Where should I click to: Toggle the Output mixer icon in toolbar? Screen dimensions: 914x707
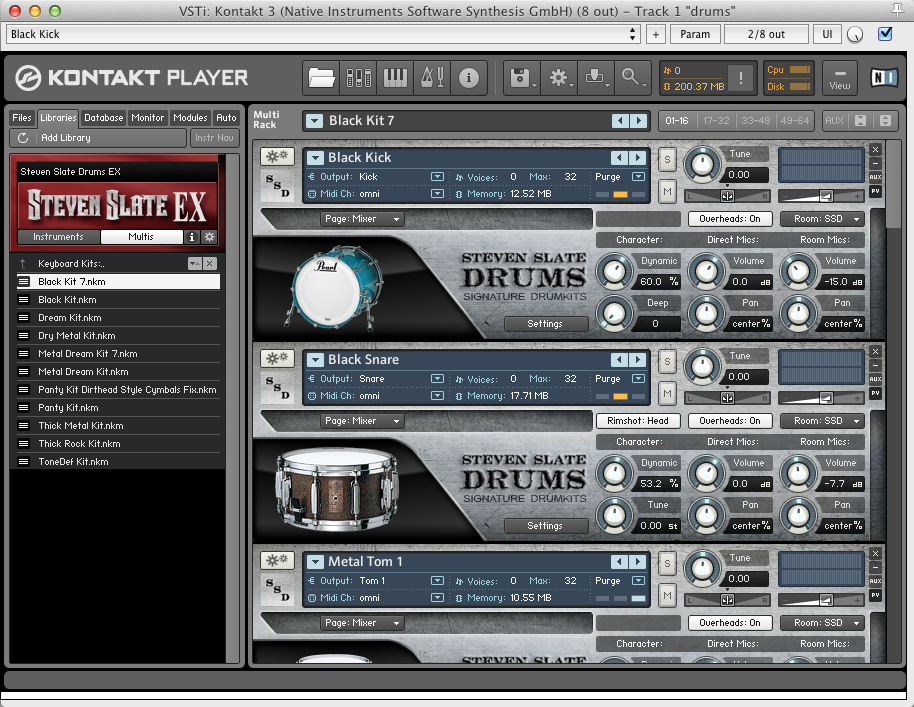[358, 78]
